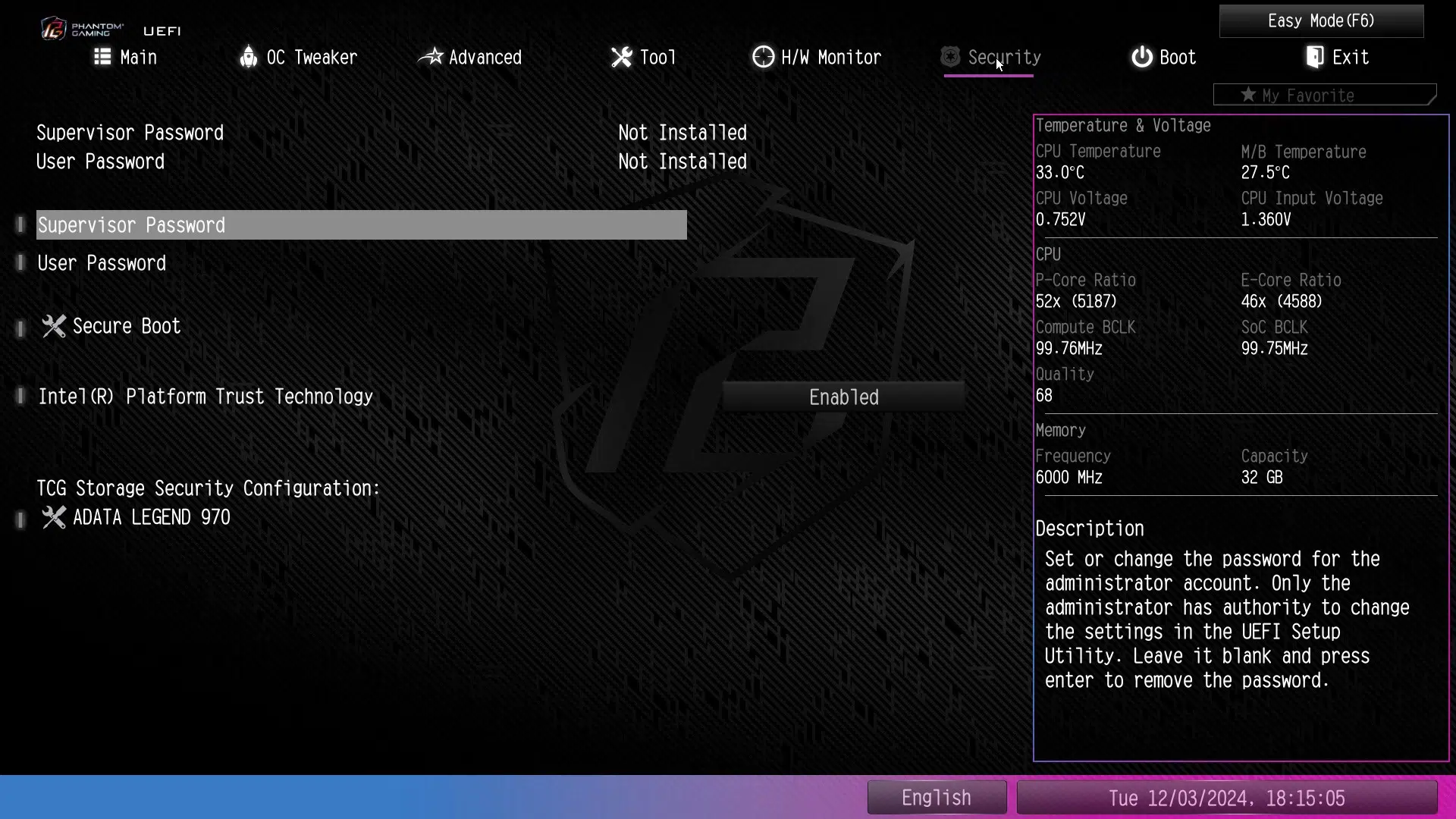1456x819 pixels.
Task: Open the Advanced tab
Action: pyautogui.click(x=470, y=57)
